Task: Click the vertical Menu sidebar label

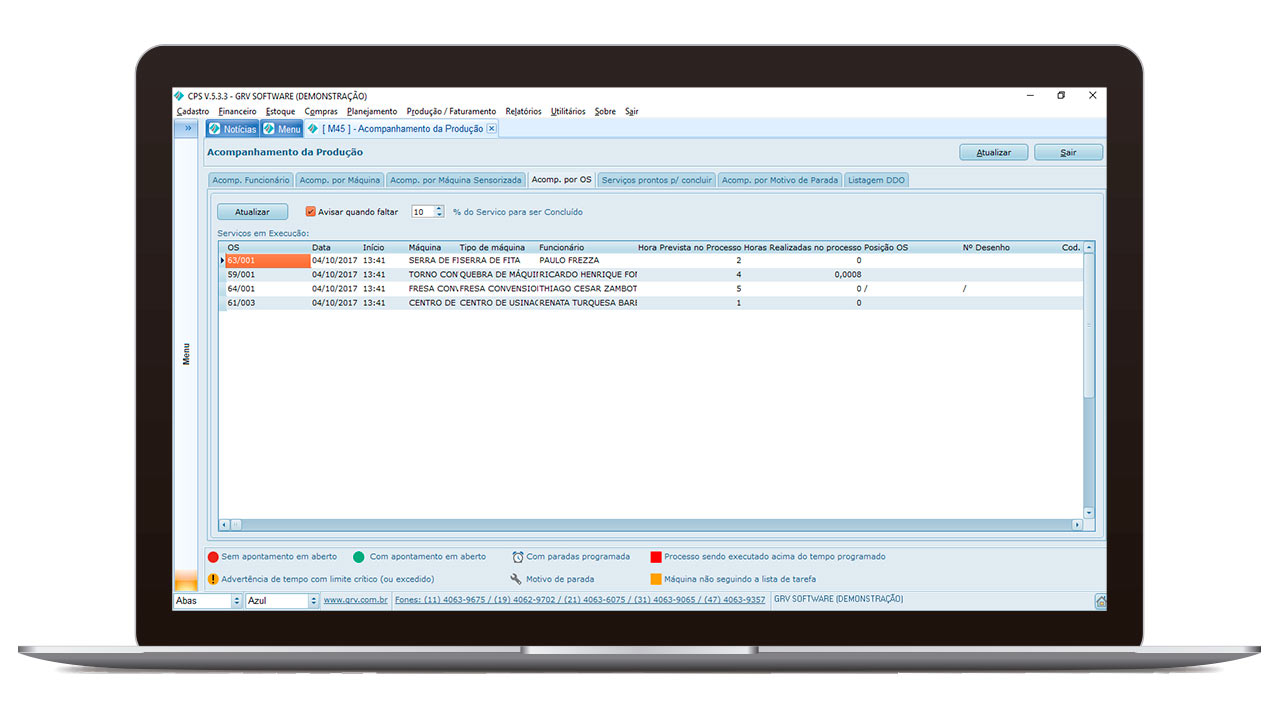Action: (186, 354)
